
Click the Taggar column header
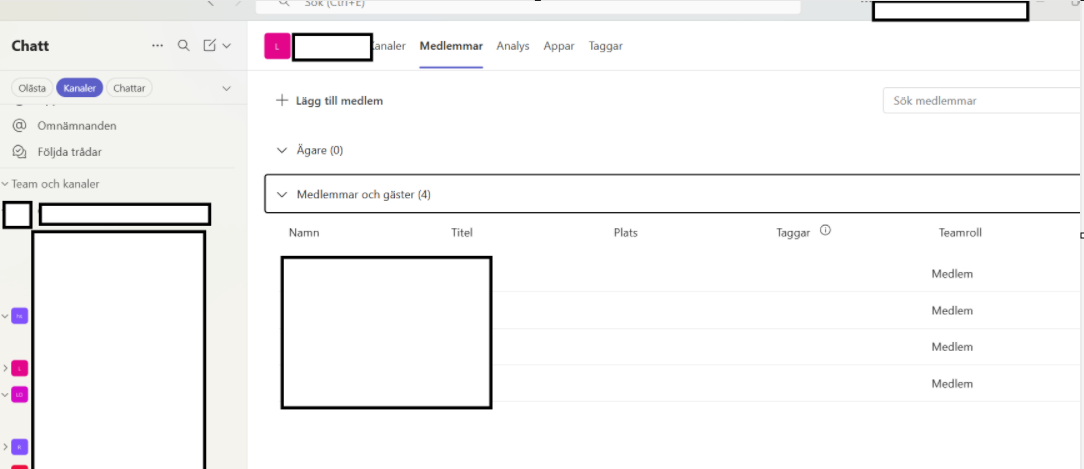click(793, 233)
